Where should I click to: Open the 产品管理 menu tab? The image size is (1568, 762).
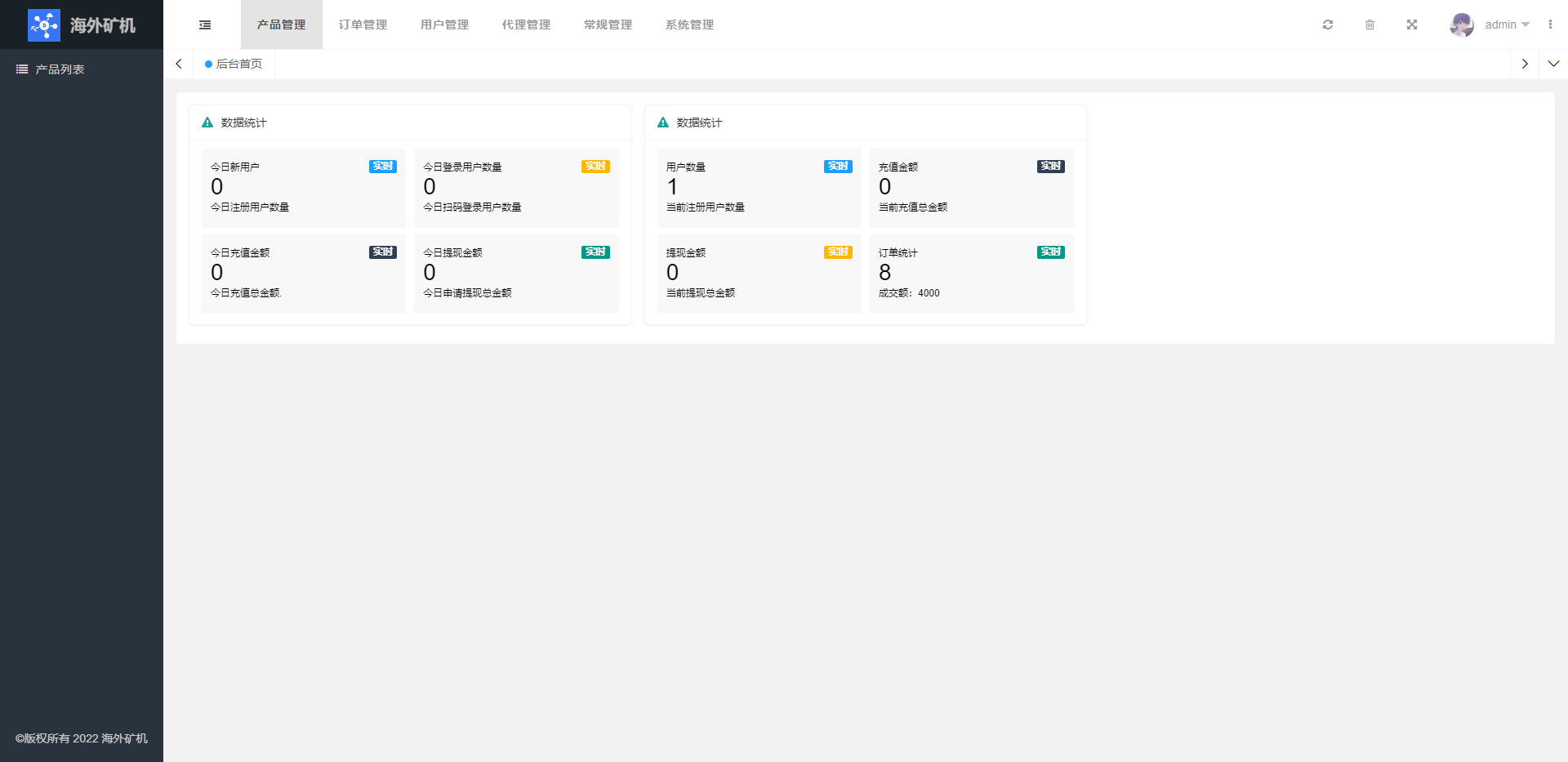[282, 25]
